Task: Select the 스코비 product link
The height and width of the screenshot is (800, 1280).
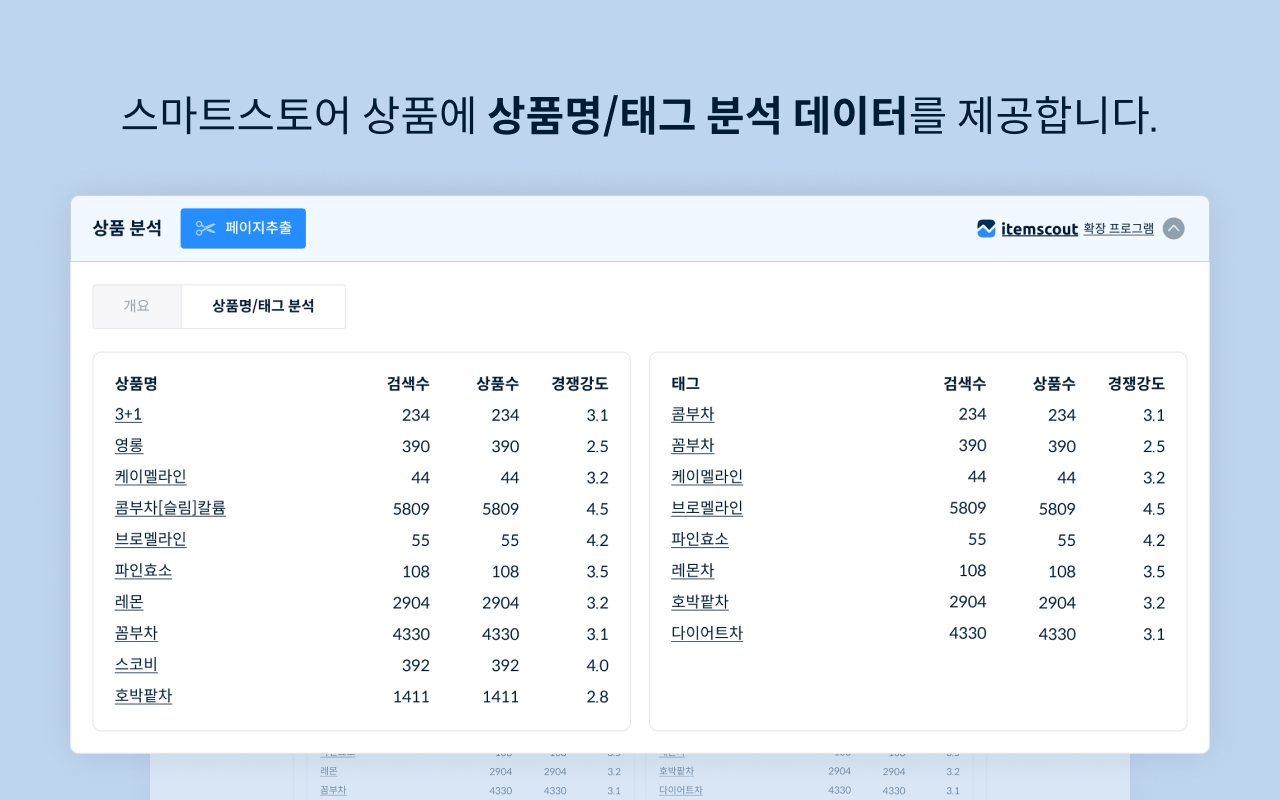Action: coord(136,665)
